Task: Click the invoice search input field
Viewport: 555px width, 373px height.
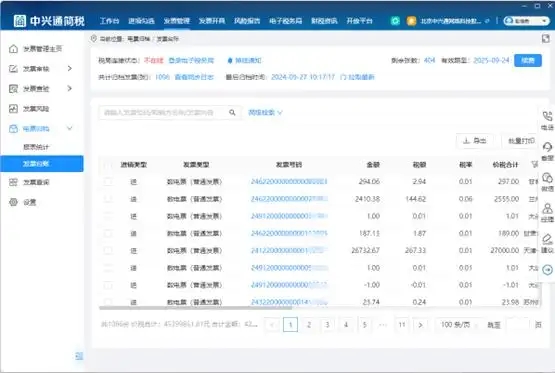Action: (x=163, y=113)
